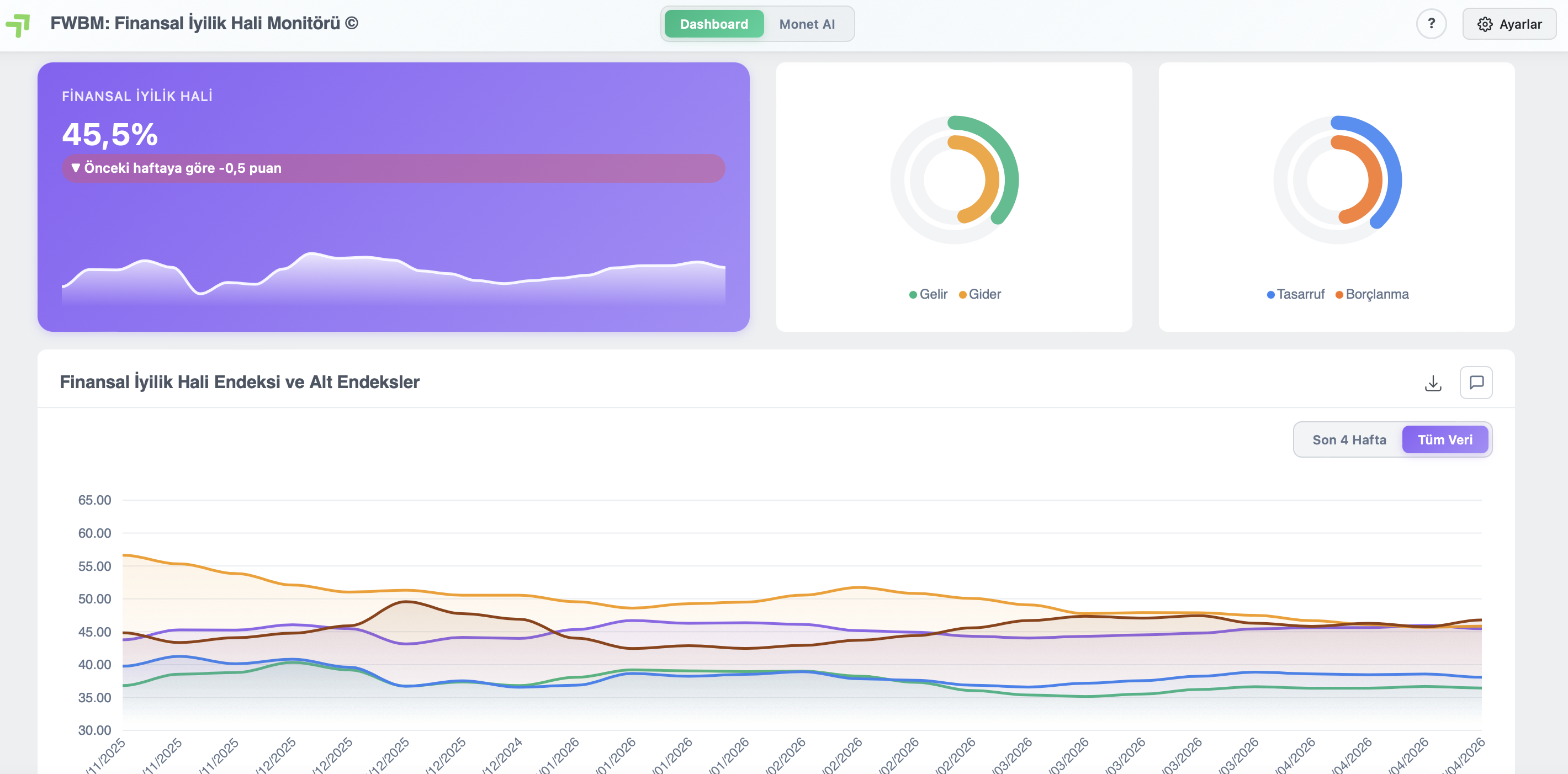This screenshot has height=774, width=1568.
Task: Download the index chart data
Action: pyautogui.click(x=1433, y=383)
